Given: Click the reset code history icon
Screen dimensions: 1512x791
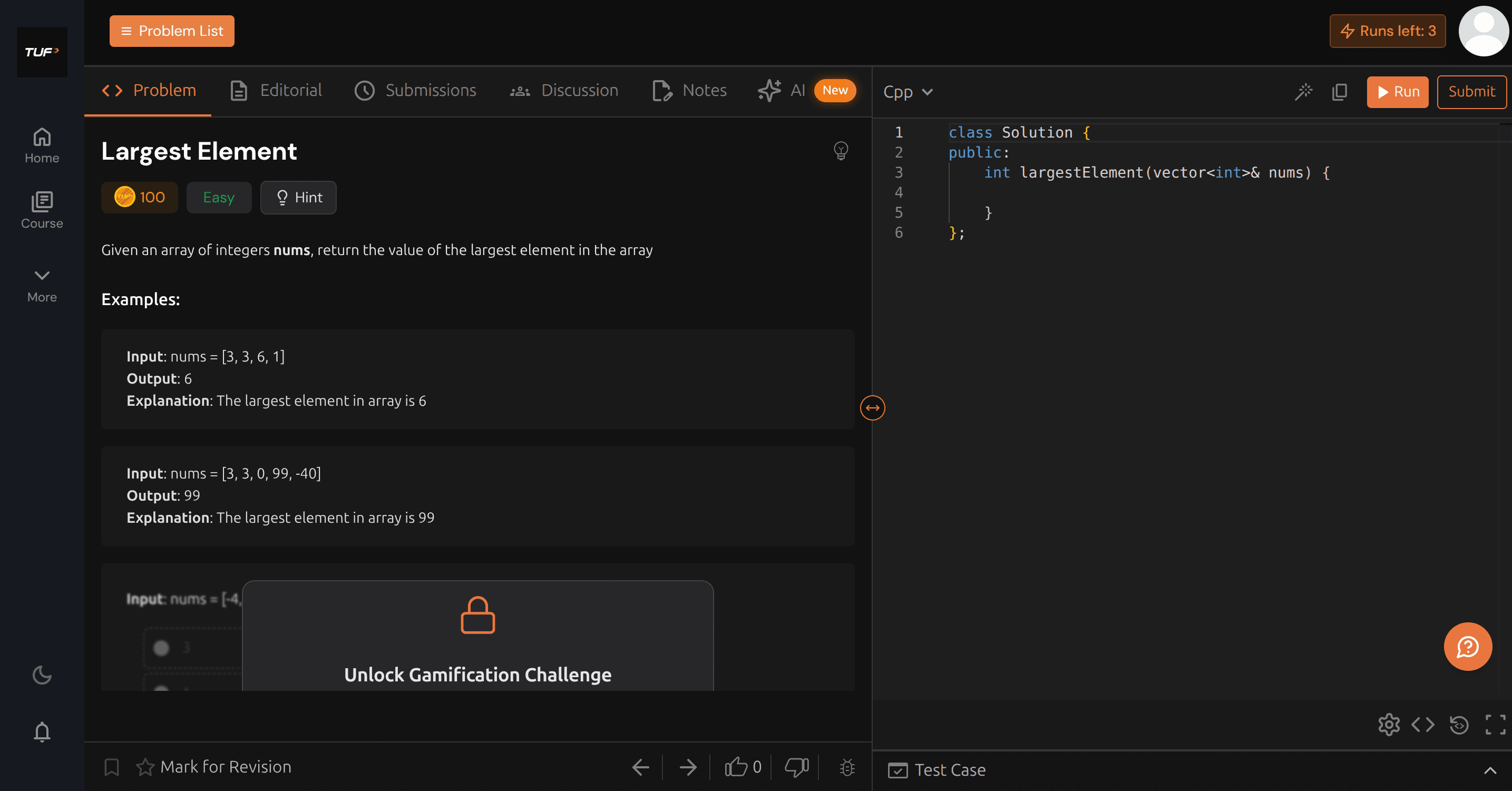Looking at the screenshot, I should (1459, 725).
